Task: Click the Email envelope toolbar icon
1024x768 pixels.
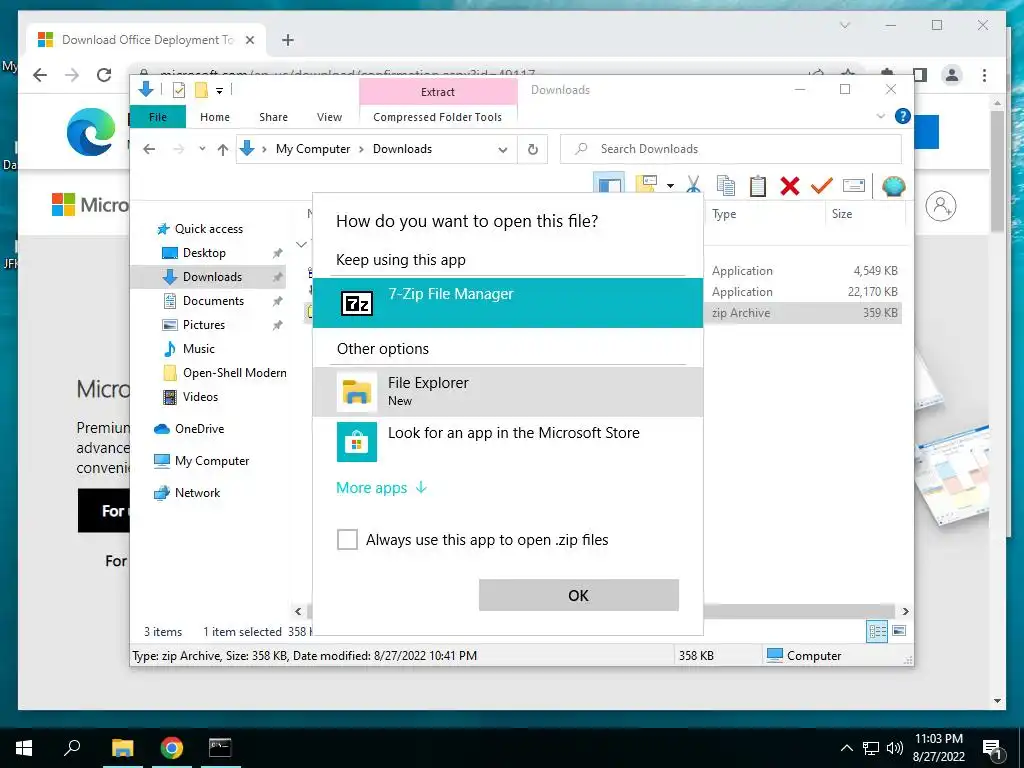Action: click(854, 186)
